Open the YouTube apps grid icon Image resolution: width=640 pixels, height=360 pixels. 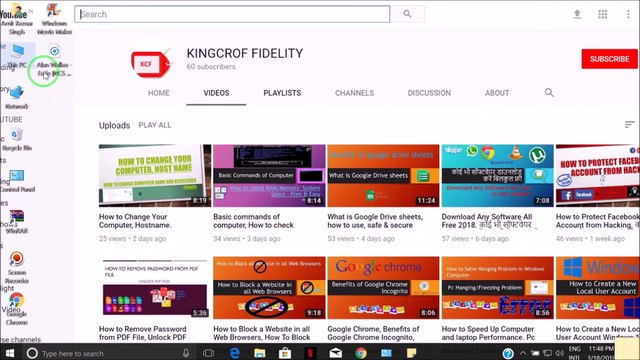(x=602, y=14)
